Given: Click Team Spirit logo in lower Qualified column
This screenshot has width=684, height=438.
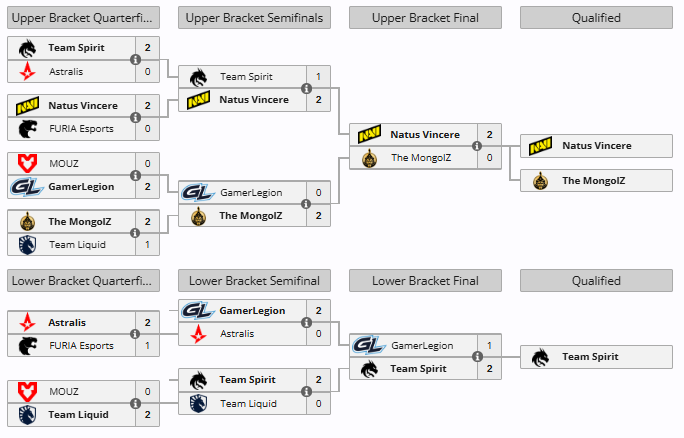Looking at the screenshot, I should (540, 357).
